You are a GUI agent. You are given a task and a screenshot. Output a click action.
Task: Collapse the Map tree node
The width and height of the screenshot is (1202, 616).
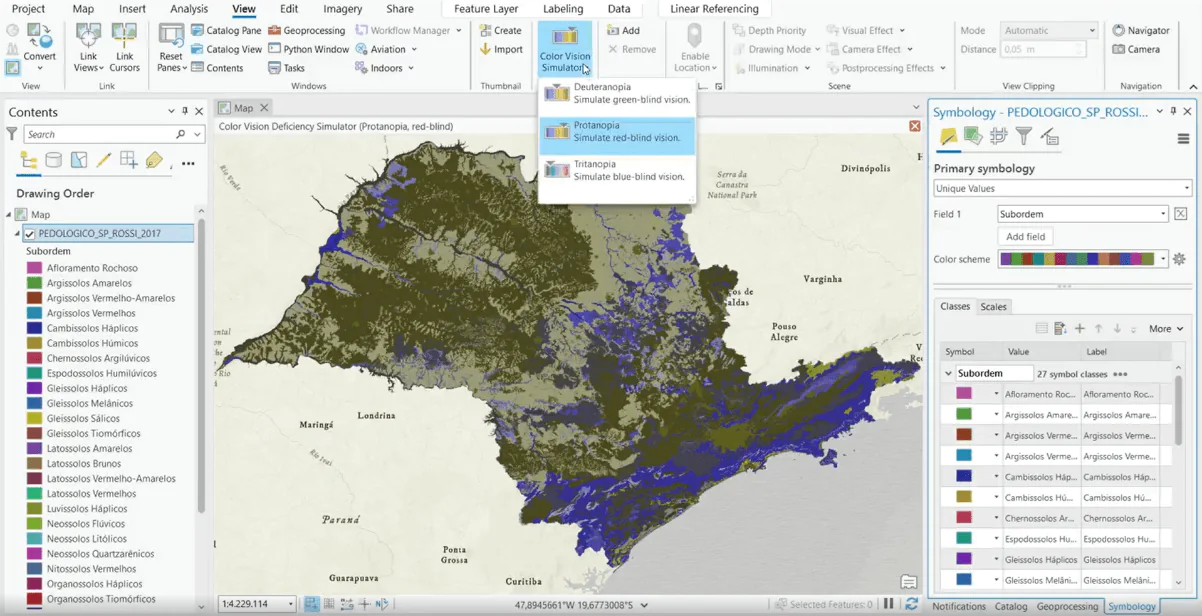9,215
